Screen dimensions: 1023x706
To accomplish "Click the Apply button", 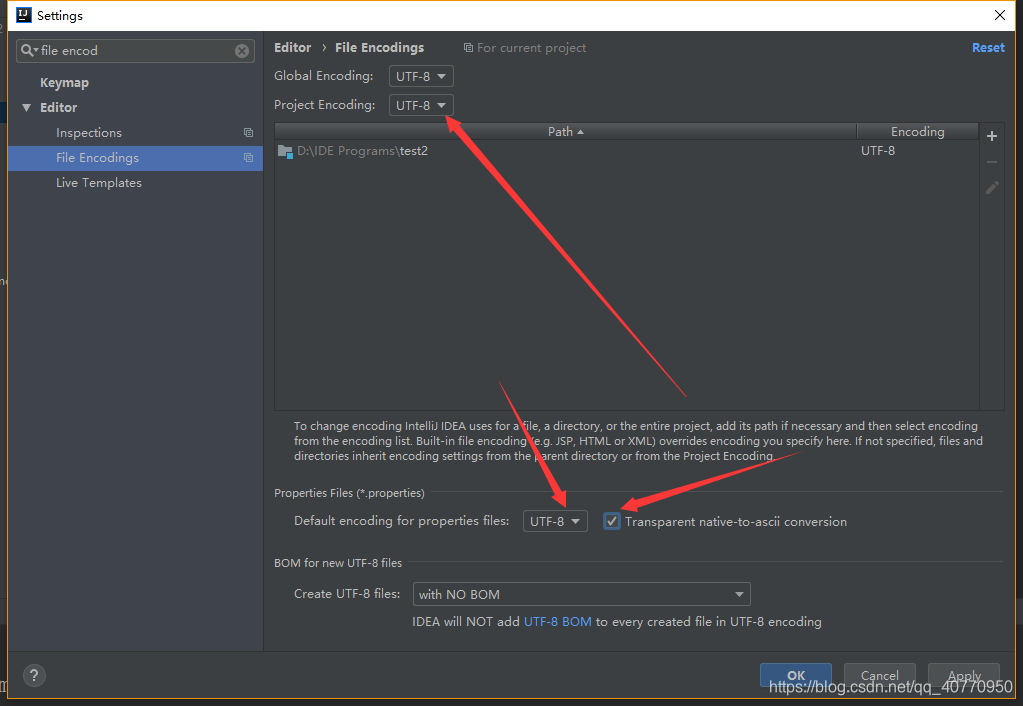I will pos(964,675).
